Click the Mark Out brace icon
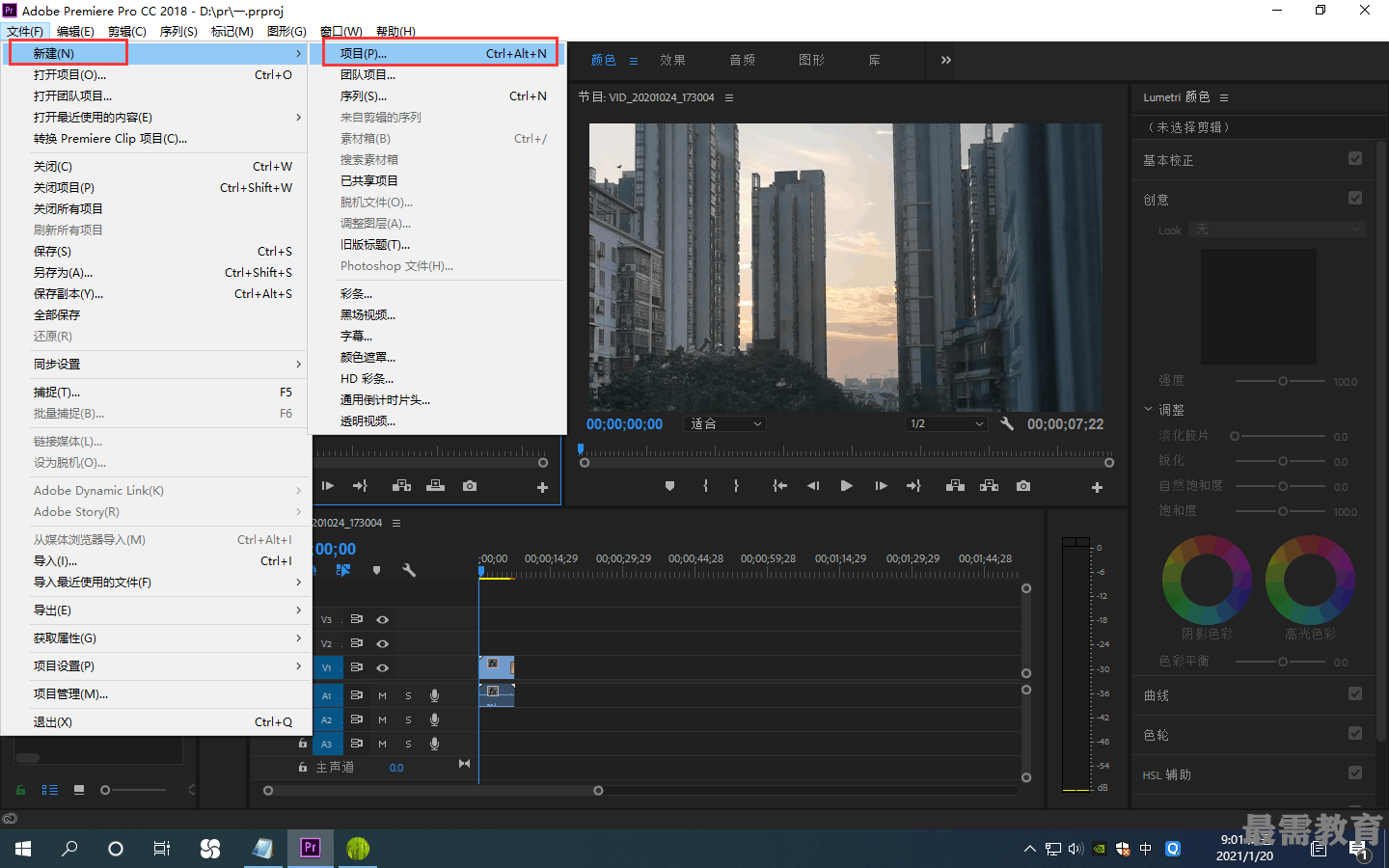 point(736,486)
